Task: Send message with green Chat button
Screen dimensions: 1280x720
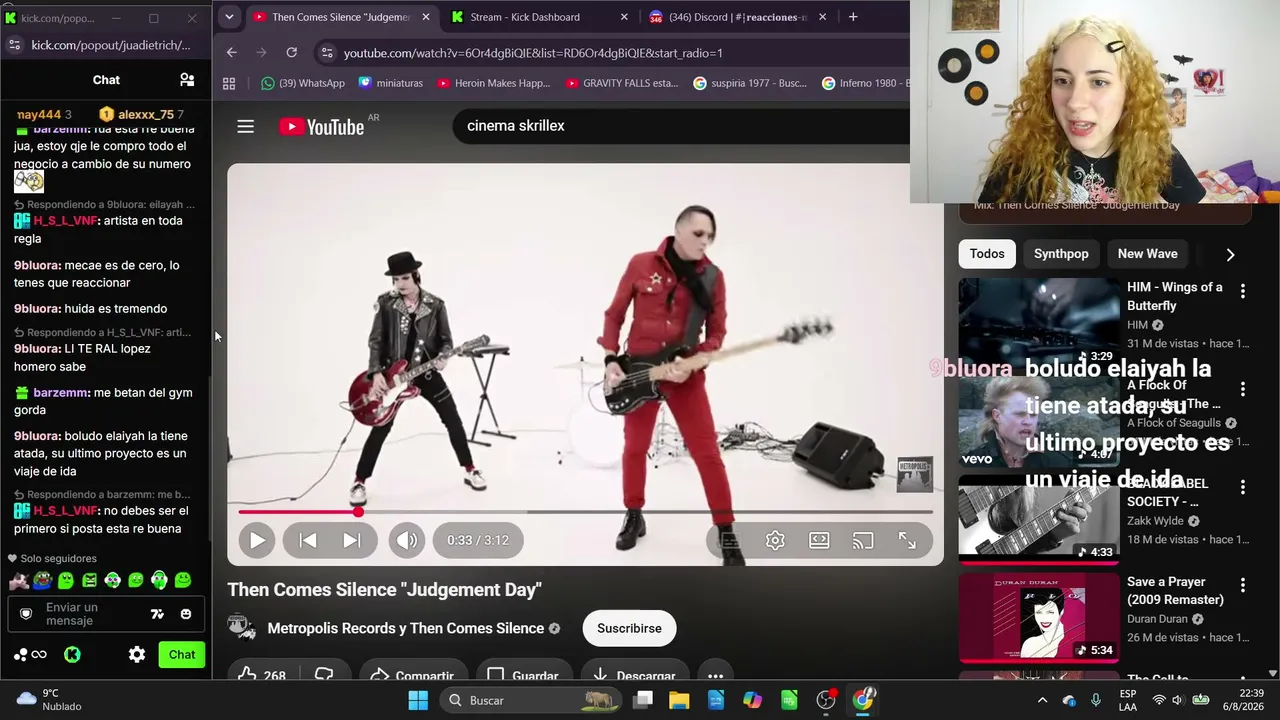Action: 182,655
